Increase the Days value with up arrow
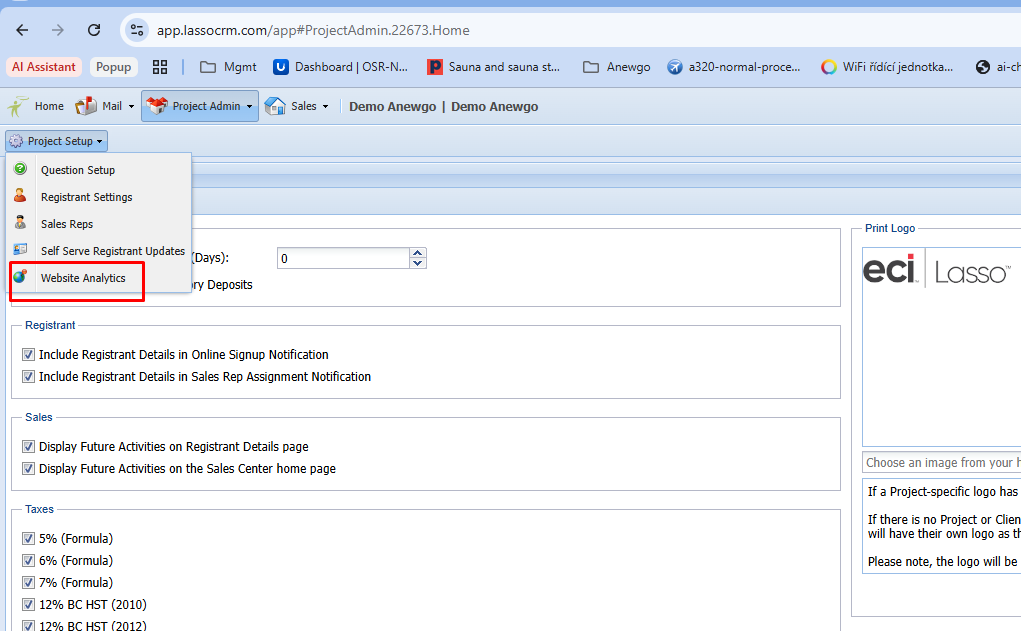 (x=418, y=253)
